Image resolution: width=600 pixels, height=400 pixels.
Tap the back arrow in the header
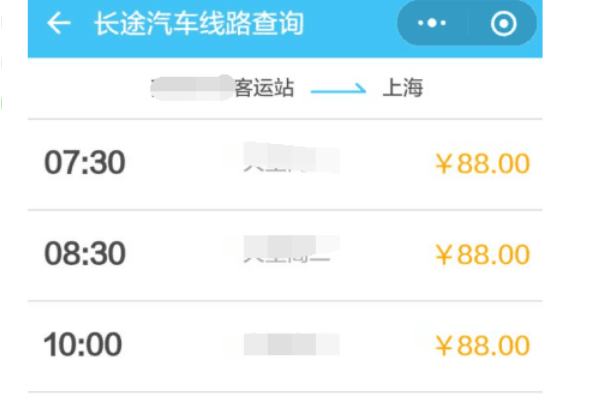tap(59, 24)
